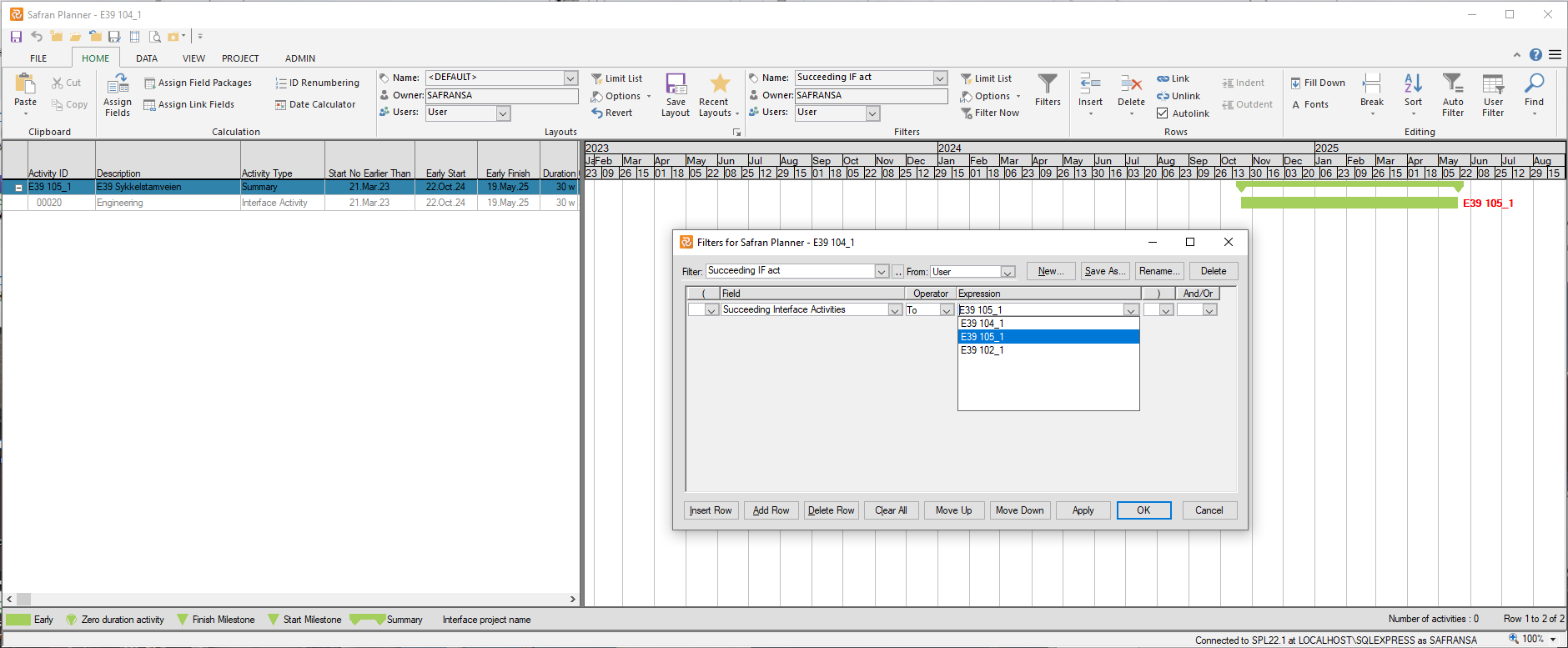Switch to the ADMIN tab
Screen dimensions: 1568x648
pos(300,58)
